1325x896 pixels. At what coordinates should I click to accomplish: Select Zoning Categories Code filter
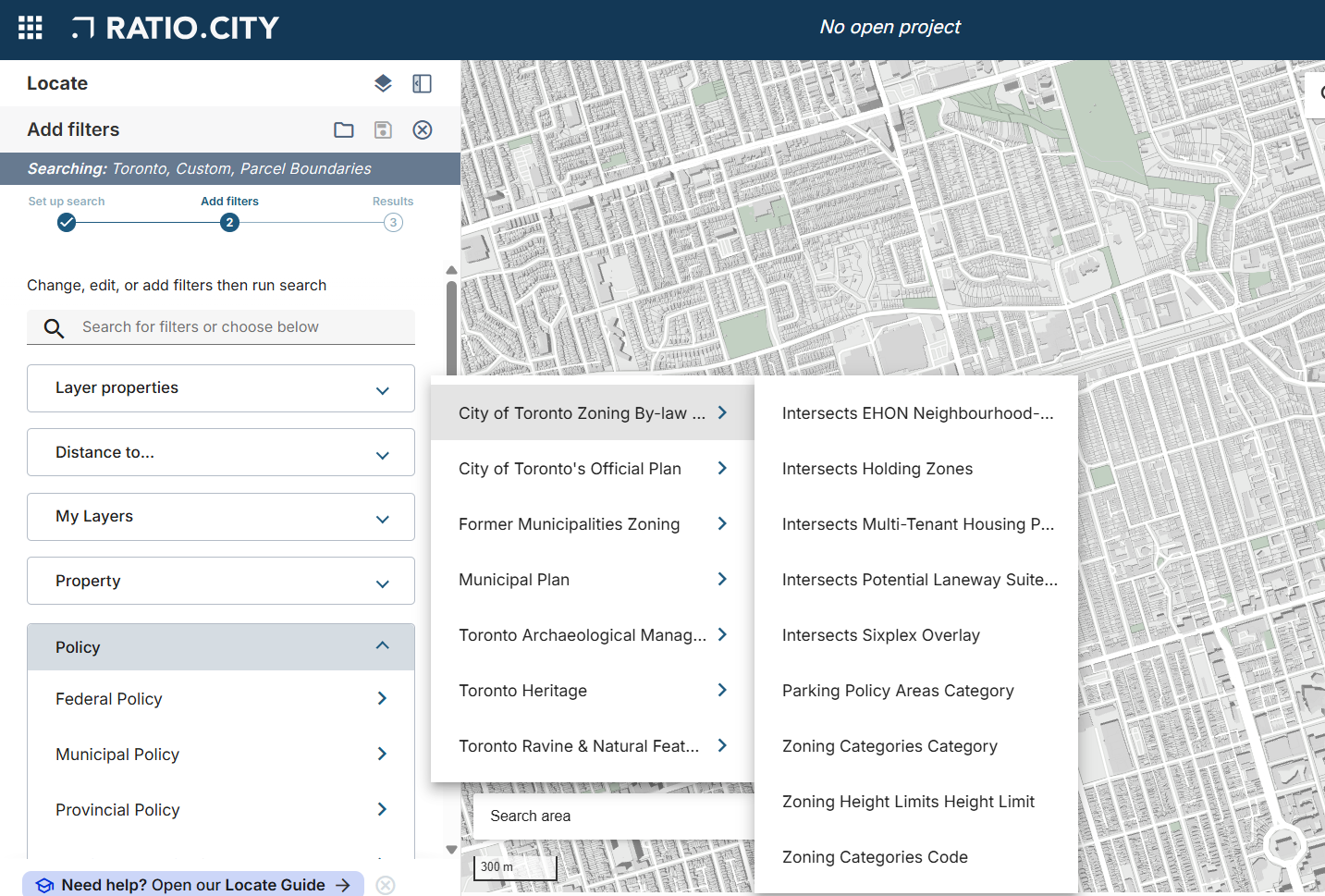point(916,857)
